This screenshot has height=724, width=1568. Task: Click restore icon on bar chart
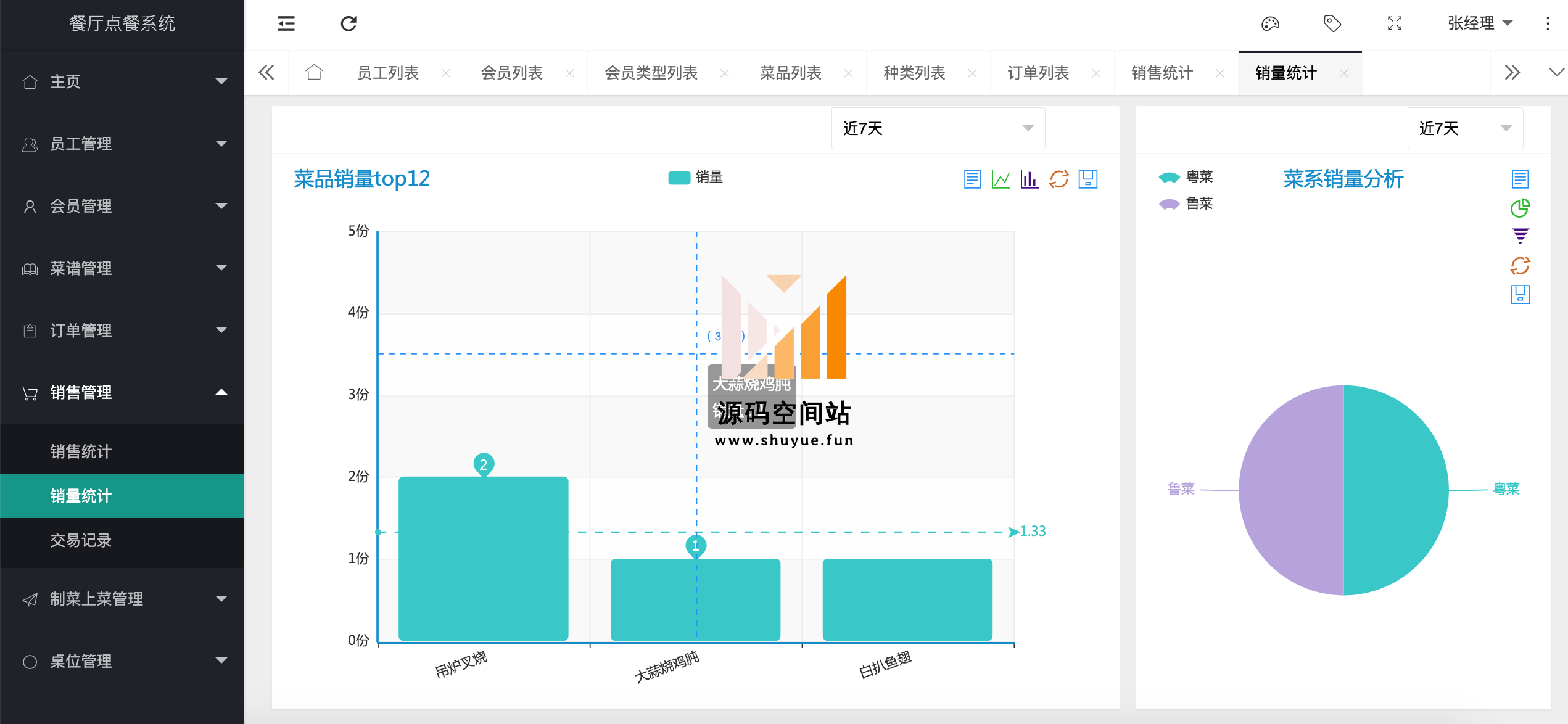pyautogui.click(x=1058, y=179)
